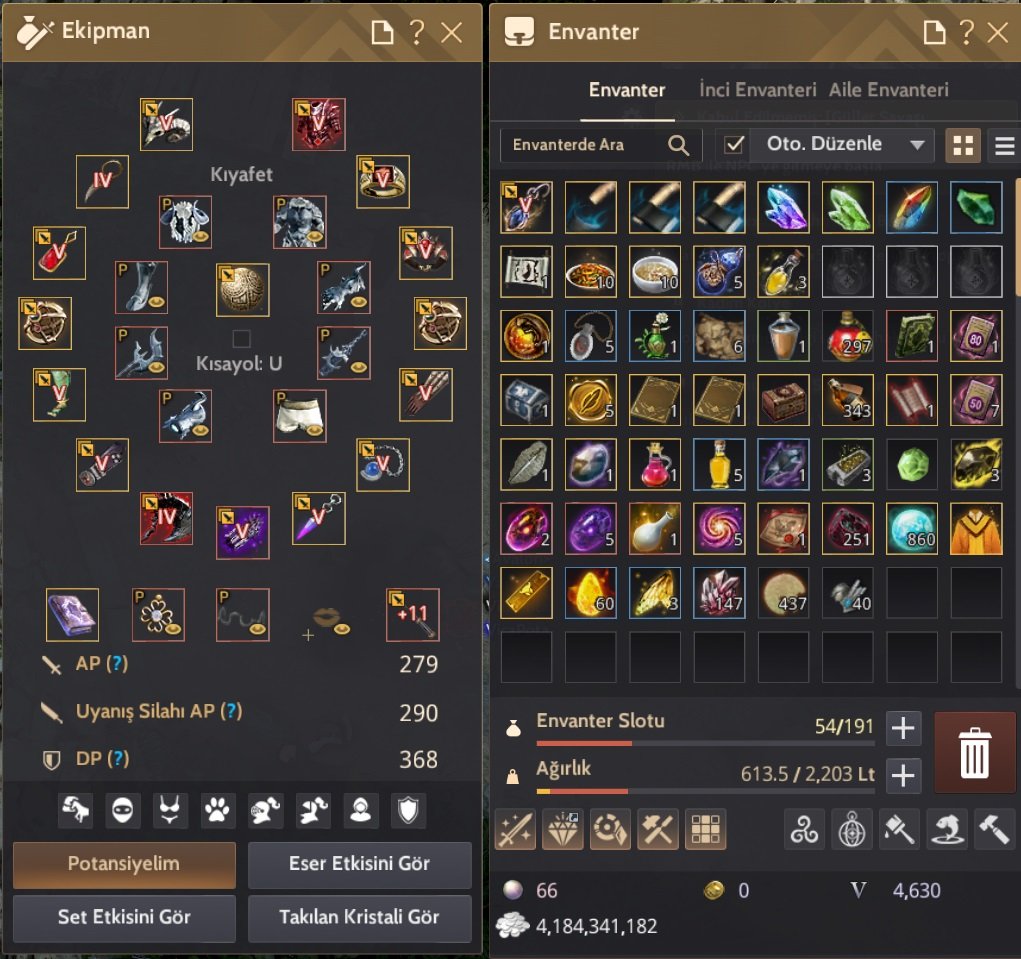Image resolution: width=1021 pixels, height=959 pixels.
Task: Click the Potansiyelim button
Action: [124, 865]
